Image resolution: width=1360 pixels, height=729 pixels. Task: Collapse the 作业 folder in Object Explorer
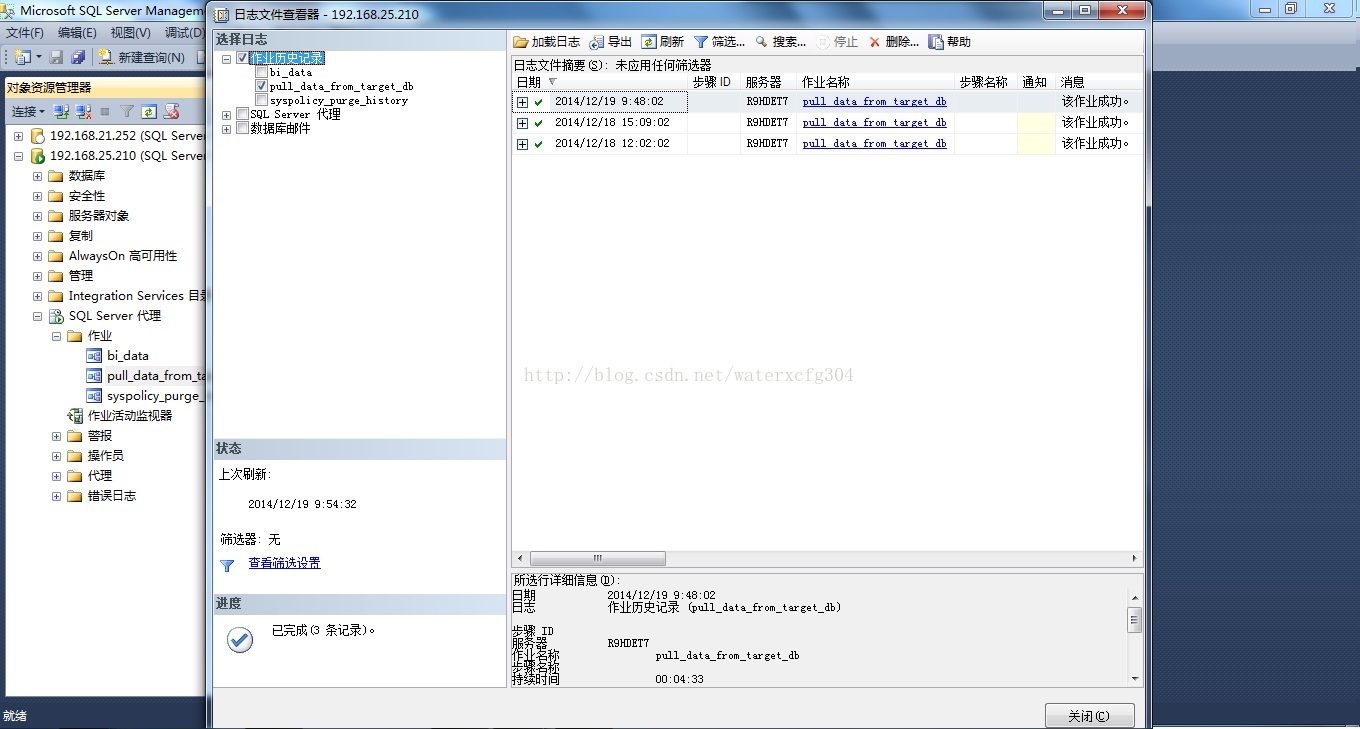pyautogui.click(x=57, y=336)
